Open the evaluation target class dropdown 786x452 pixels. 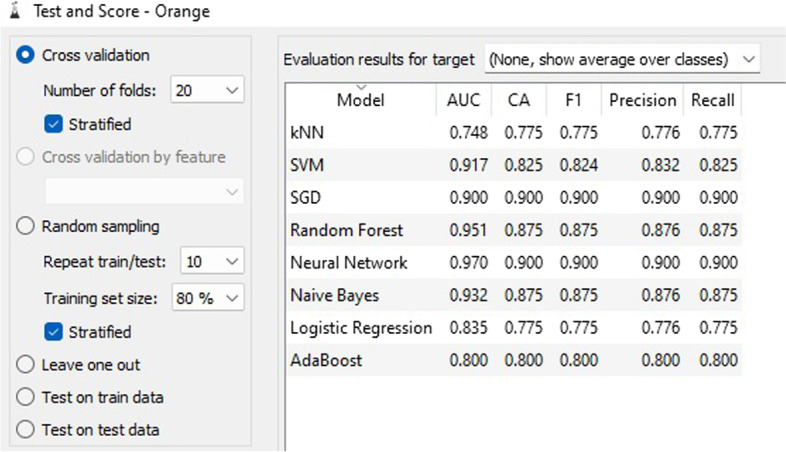[622, 60]
